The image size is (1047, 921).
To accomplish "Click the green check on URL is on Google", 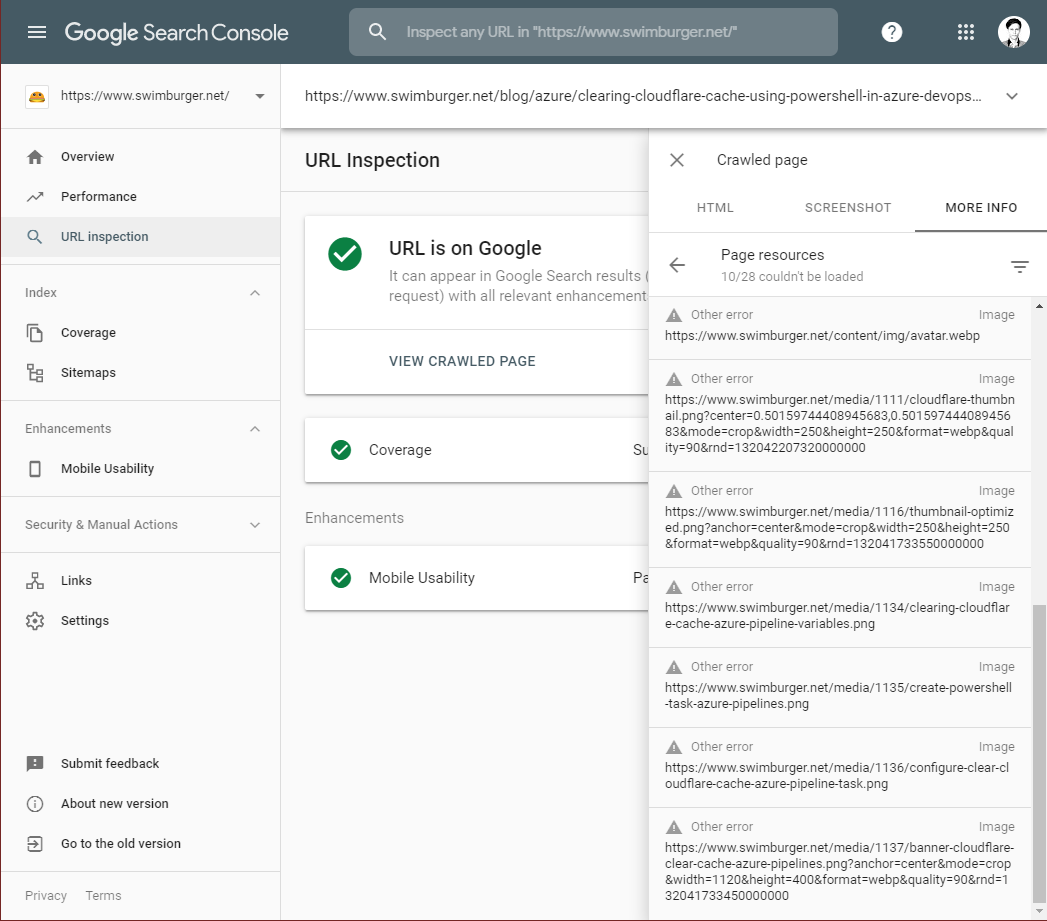I will [x=345, y=254].
